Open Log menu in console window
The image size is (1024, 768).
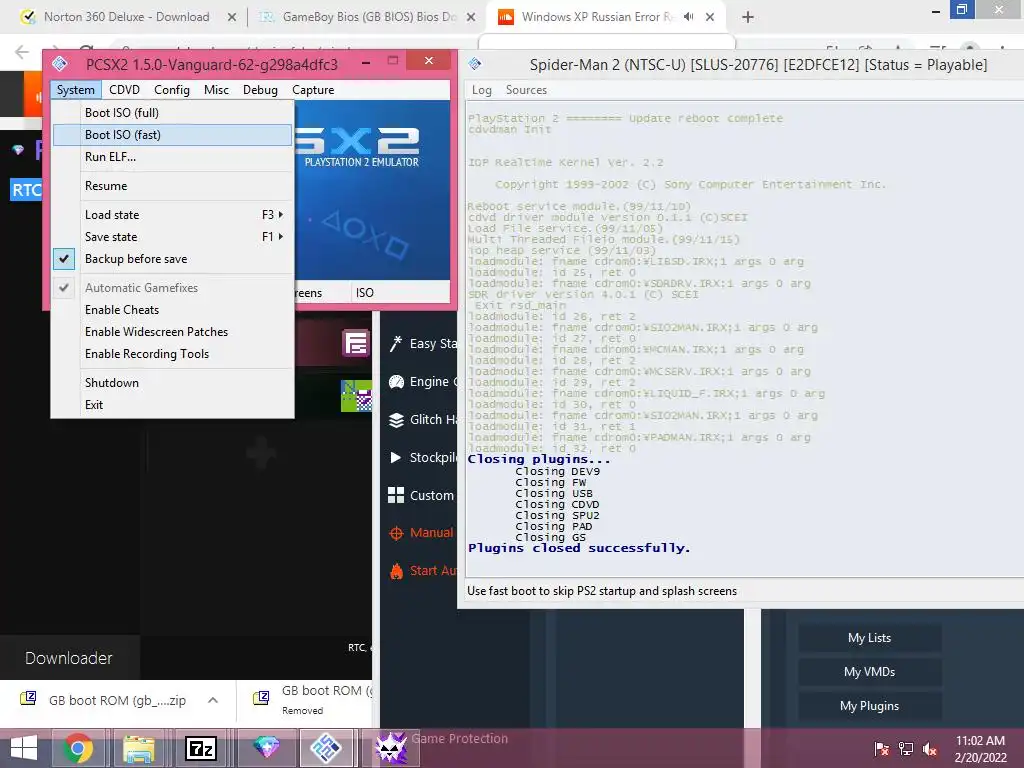pos(482,90)
